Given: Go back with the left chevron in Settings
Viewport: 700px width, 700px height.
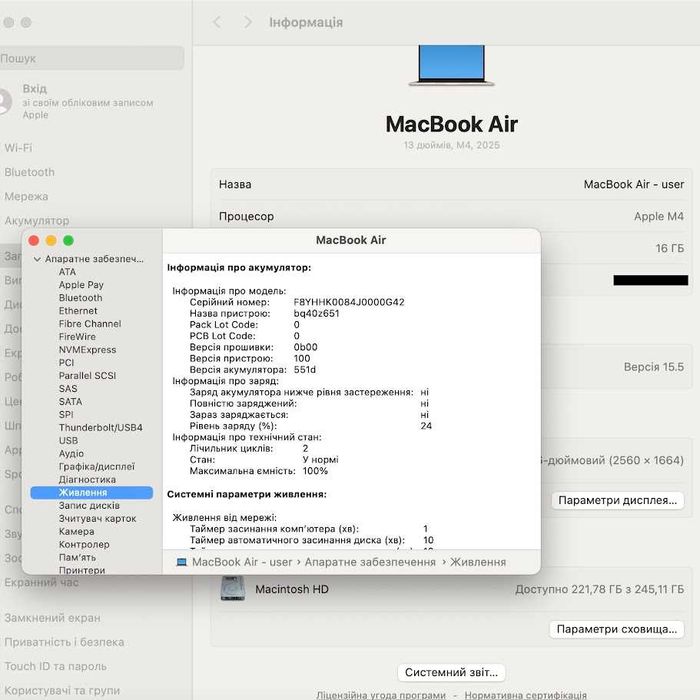Looking at the screenshot, I should coord(217,22).
